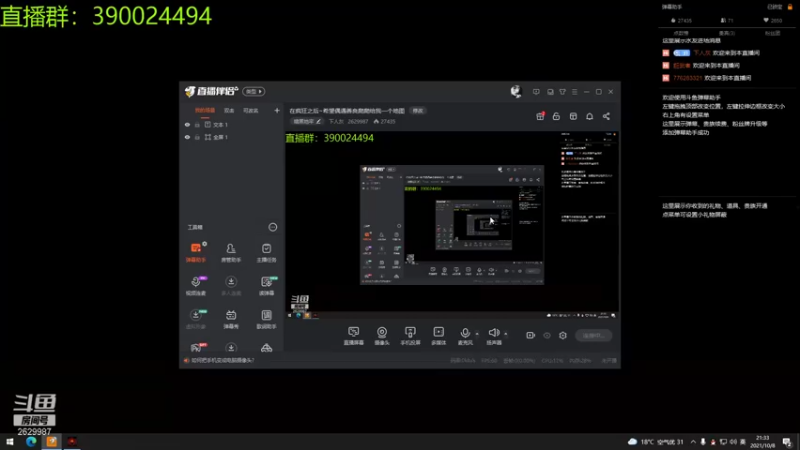Click the modify title button (修改)
The image size is (800, 450).
pos(418,111)
